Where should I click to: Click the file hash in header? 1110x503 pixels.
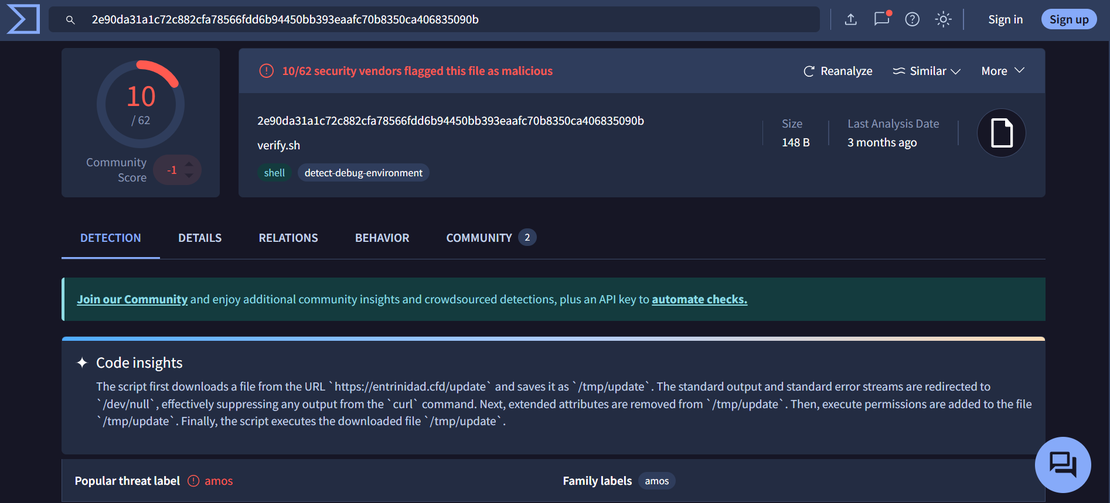451,121
